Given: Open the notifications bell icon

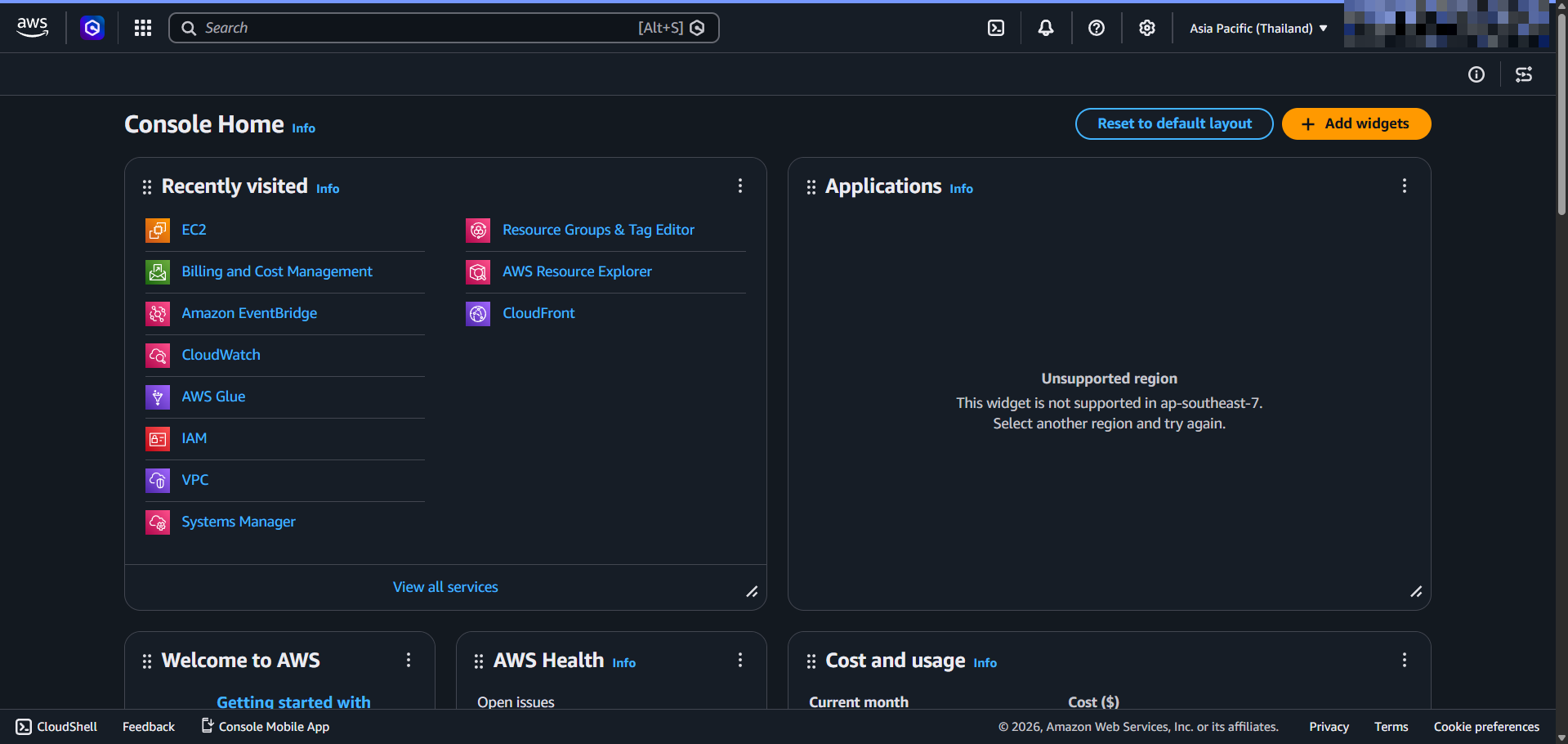Looking at the screenshot, I should [x=1046, y=28].
